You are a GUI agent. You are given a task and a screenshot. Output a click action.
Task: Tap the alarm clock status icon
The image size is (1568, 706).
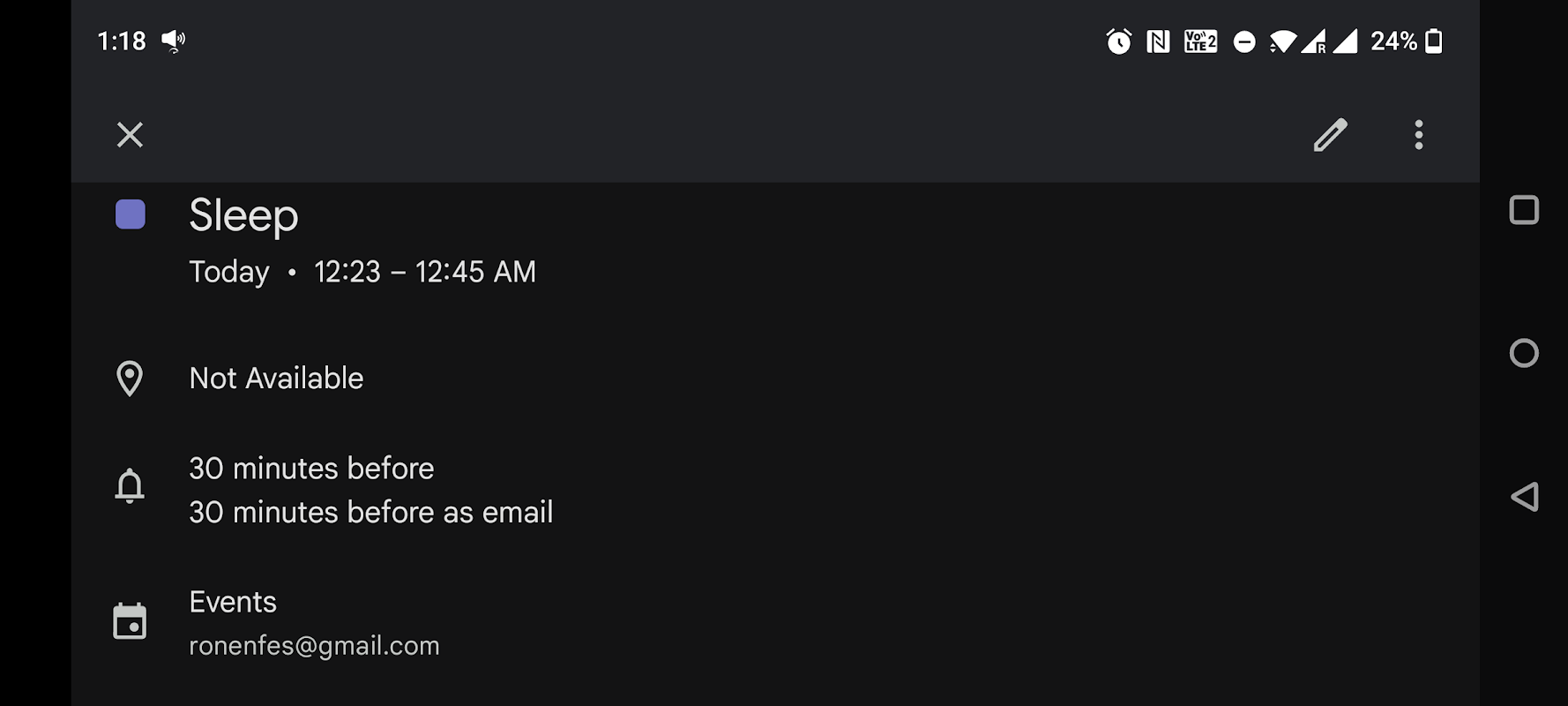pos(1118,41)
